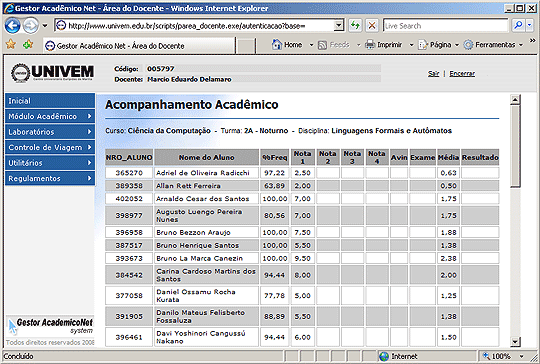Screen dimensions: 540x364
Task: Click the vertical scrollbar thumb
Action: click(x=515, y=146)
